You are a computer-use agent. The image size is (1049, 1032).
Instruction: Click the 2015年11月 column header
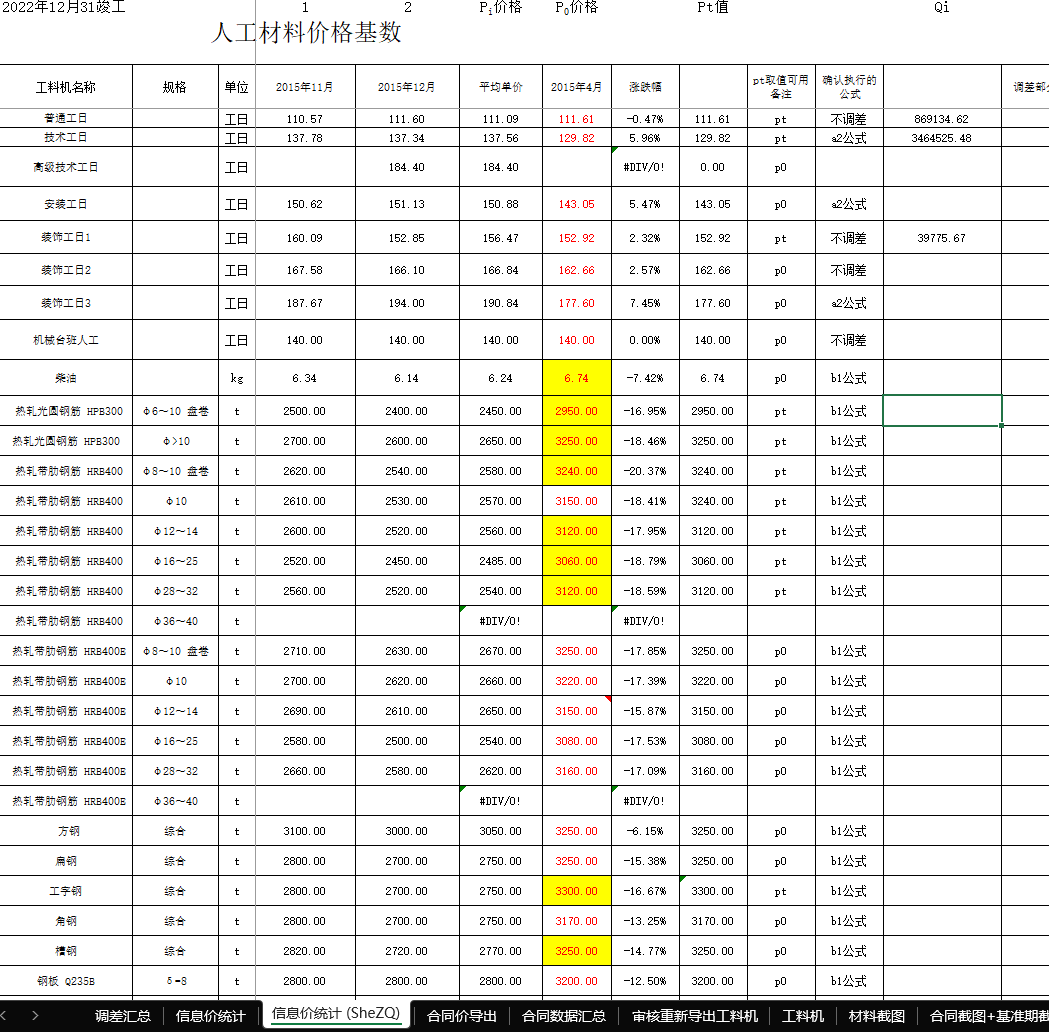coord(305,87)
